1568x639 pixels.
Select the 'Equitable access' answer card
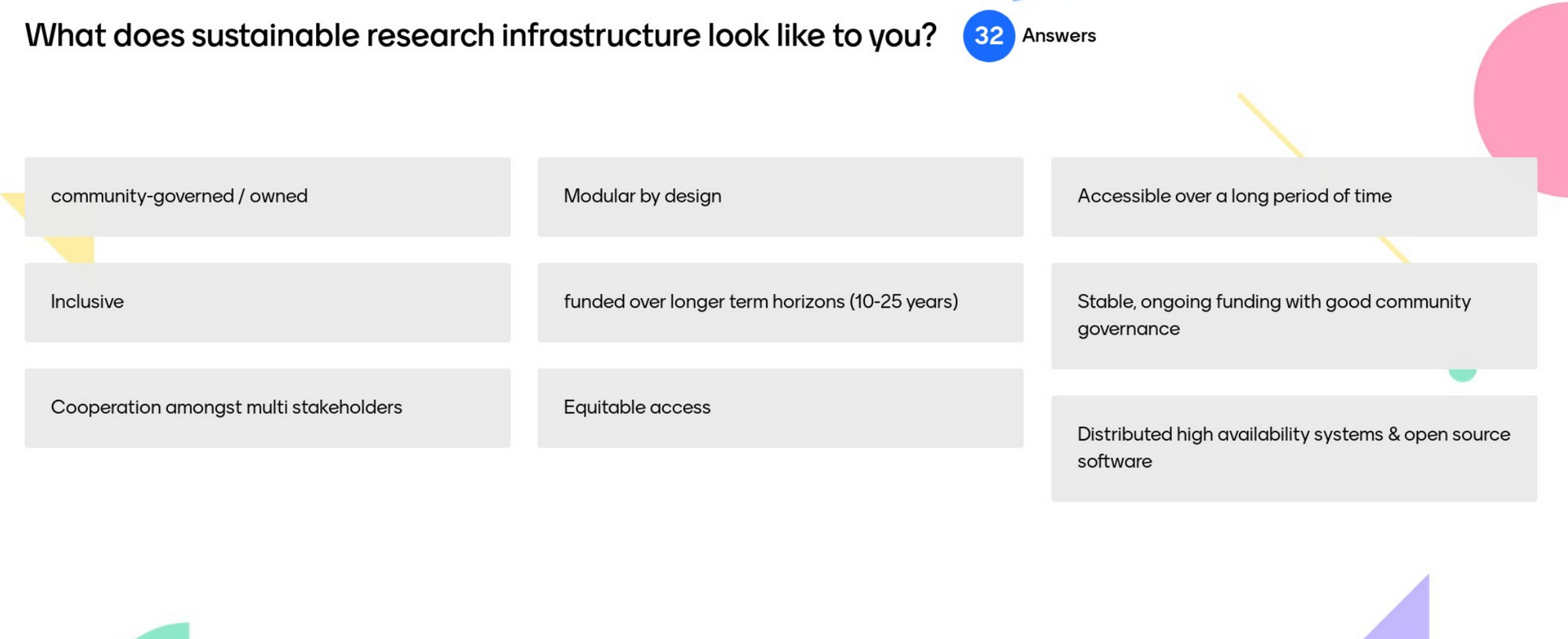coord(780,408)
